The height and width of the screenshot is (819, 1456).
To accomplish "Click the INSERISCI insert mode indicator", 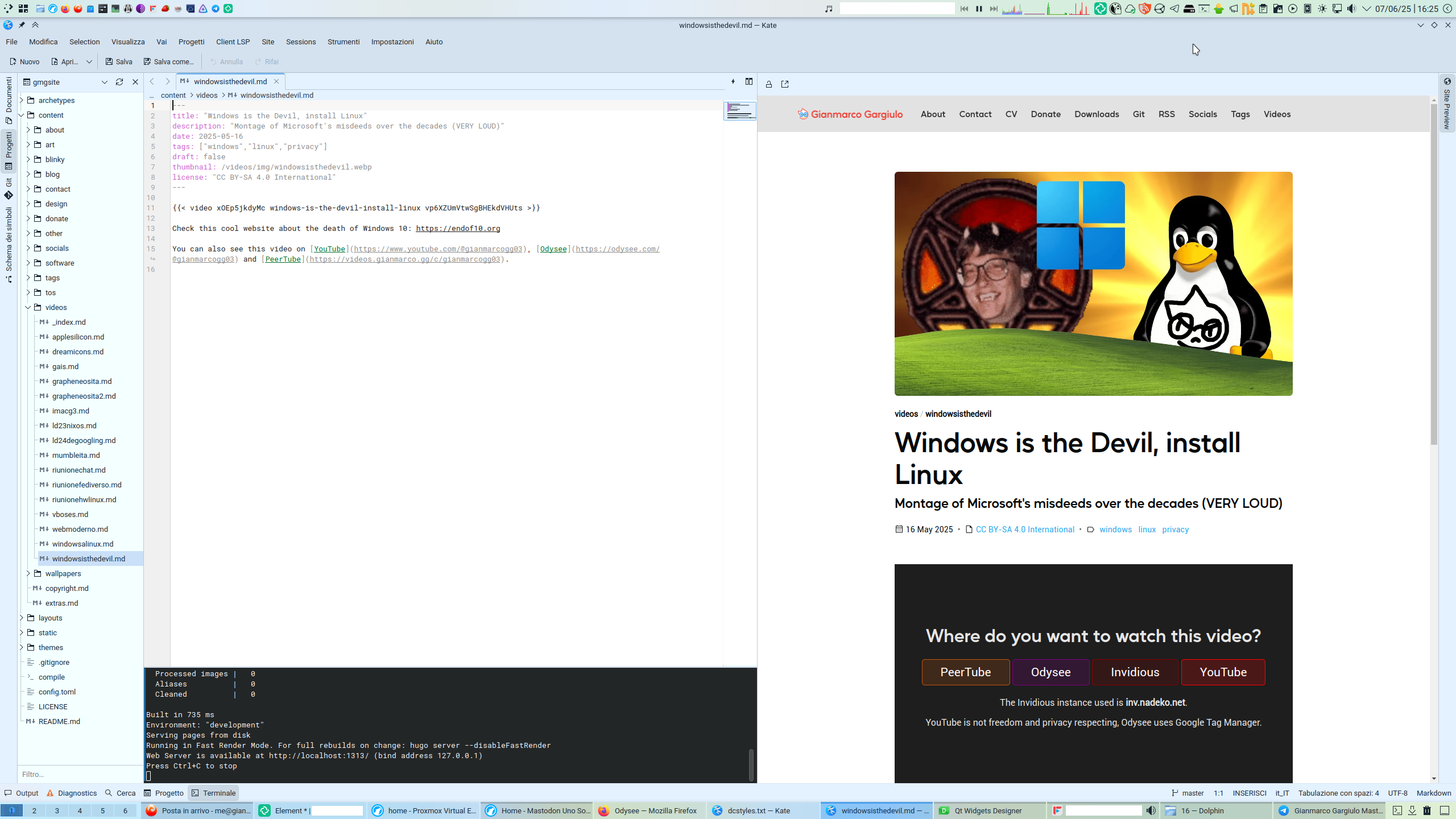I will [1250, 793].
